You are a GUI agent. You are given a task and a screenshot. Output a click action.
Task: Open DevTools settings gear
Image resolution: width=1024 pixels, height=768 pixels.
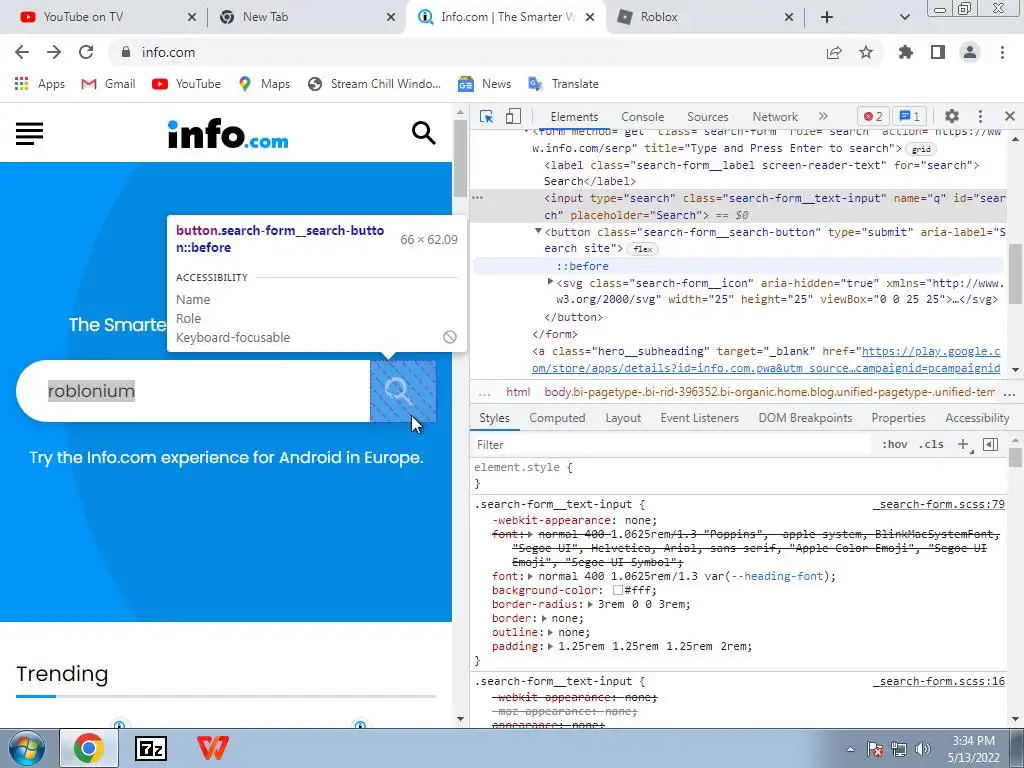[952, 116]
